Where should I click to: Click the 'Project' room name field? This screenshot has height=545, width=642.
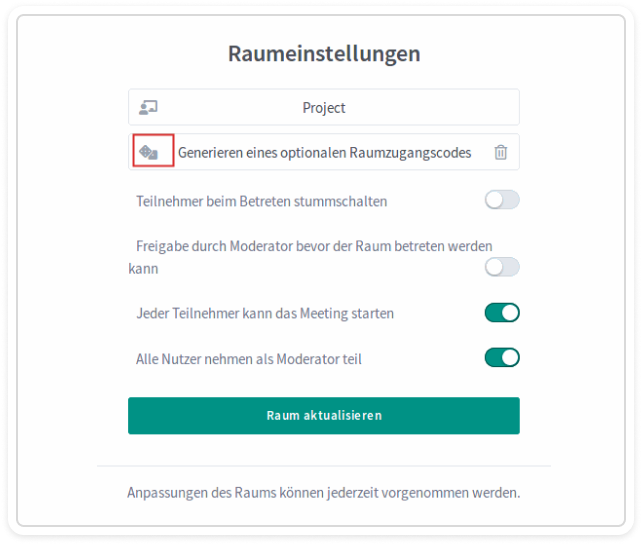pos(324,108)
